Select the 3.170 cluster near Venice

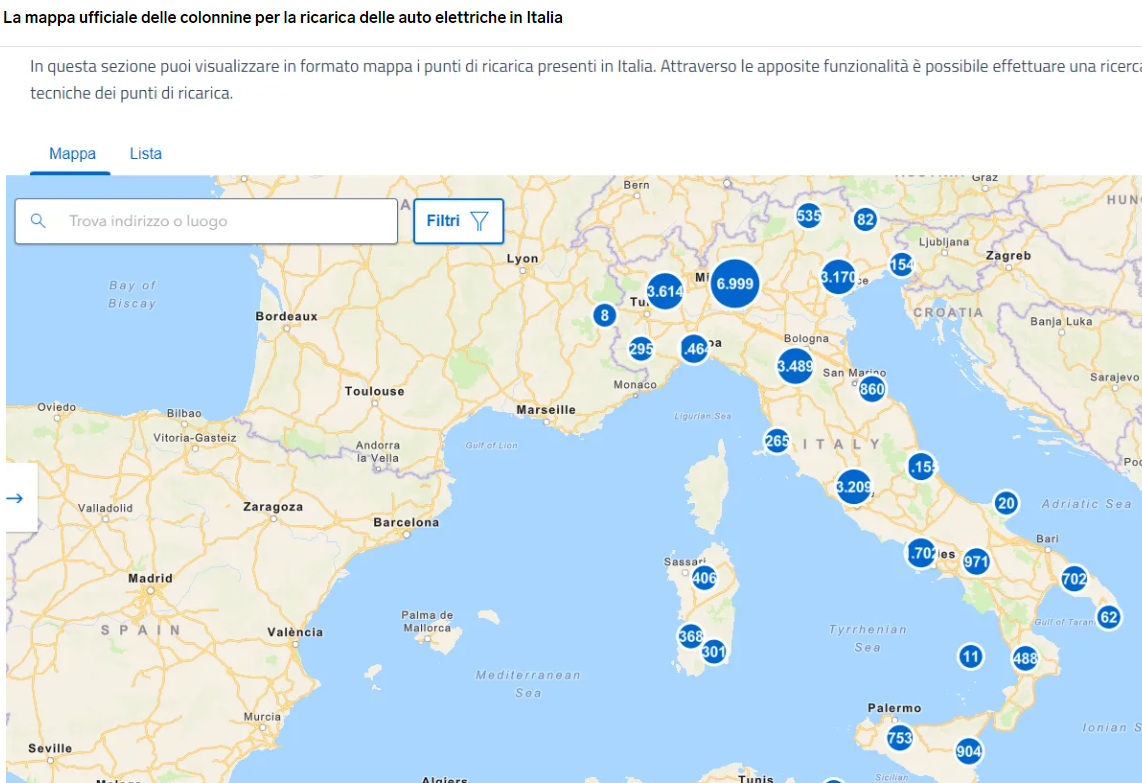click(x=838, y=277)
